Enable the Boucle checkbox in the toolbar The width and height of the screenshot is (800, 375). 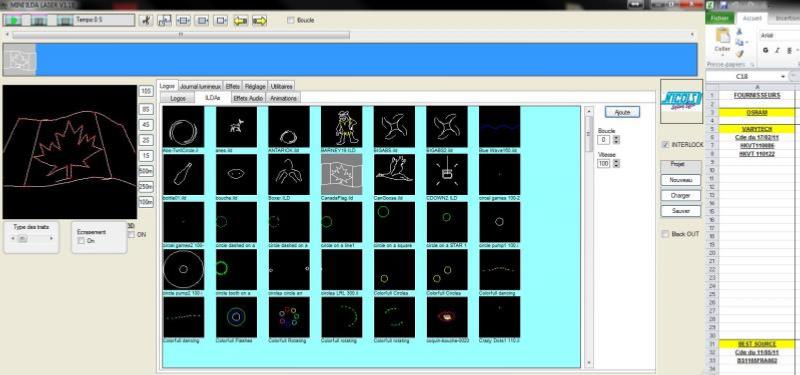pos(291,20)
